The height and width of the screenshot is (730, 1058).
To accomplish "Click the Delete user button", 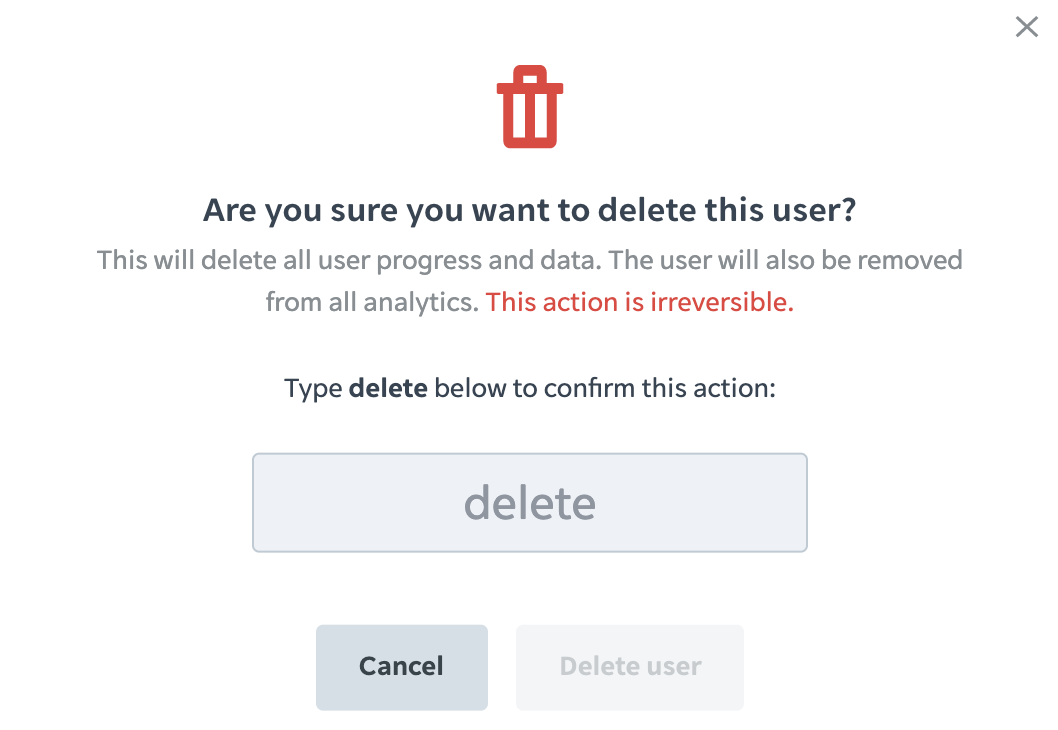I will 630,667.
